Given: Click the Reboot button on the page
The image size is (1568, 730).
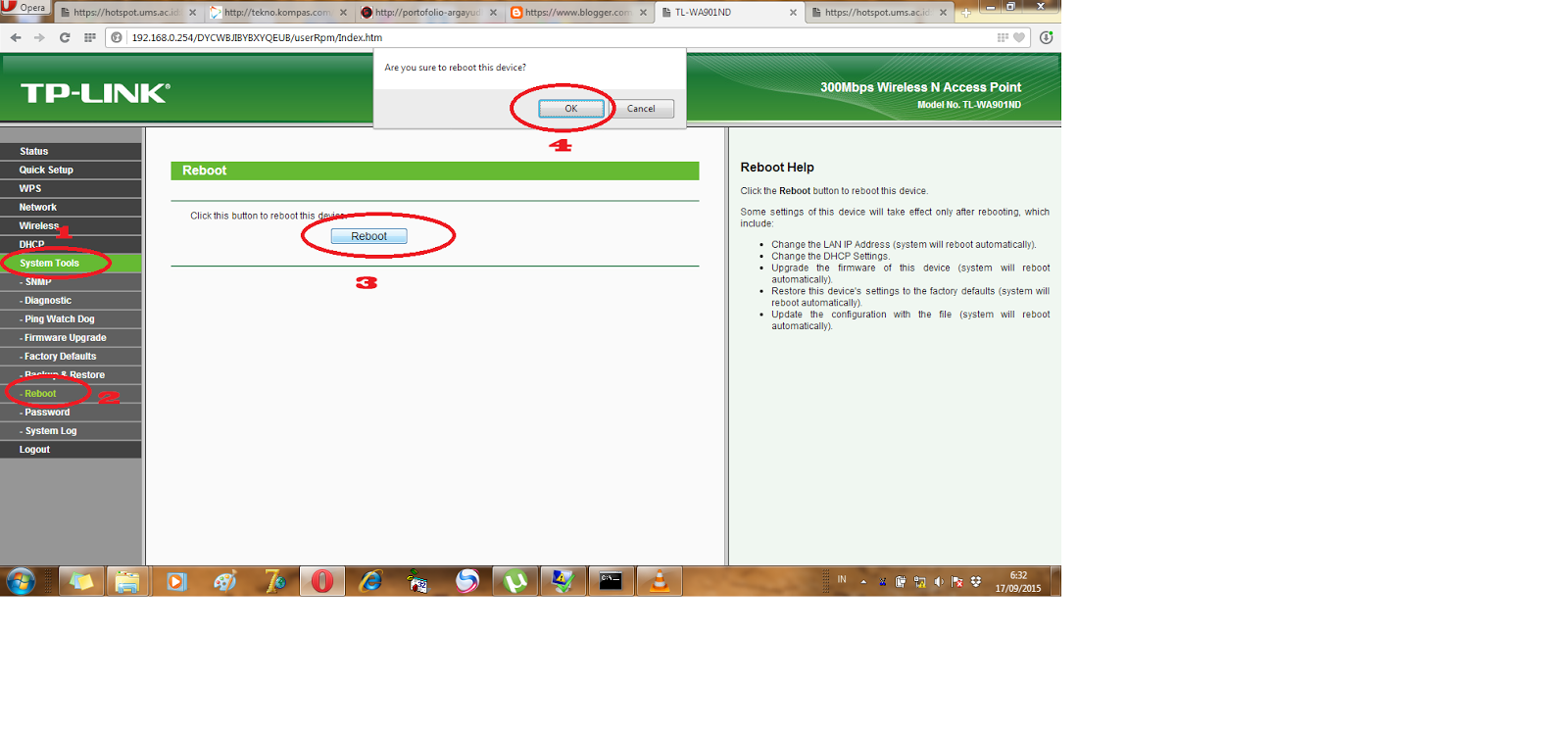Looking at the screenshot, I should click(x=368, y=236).
